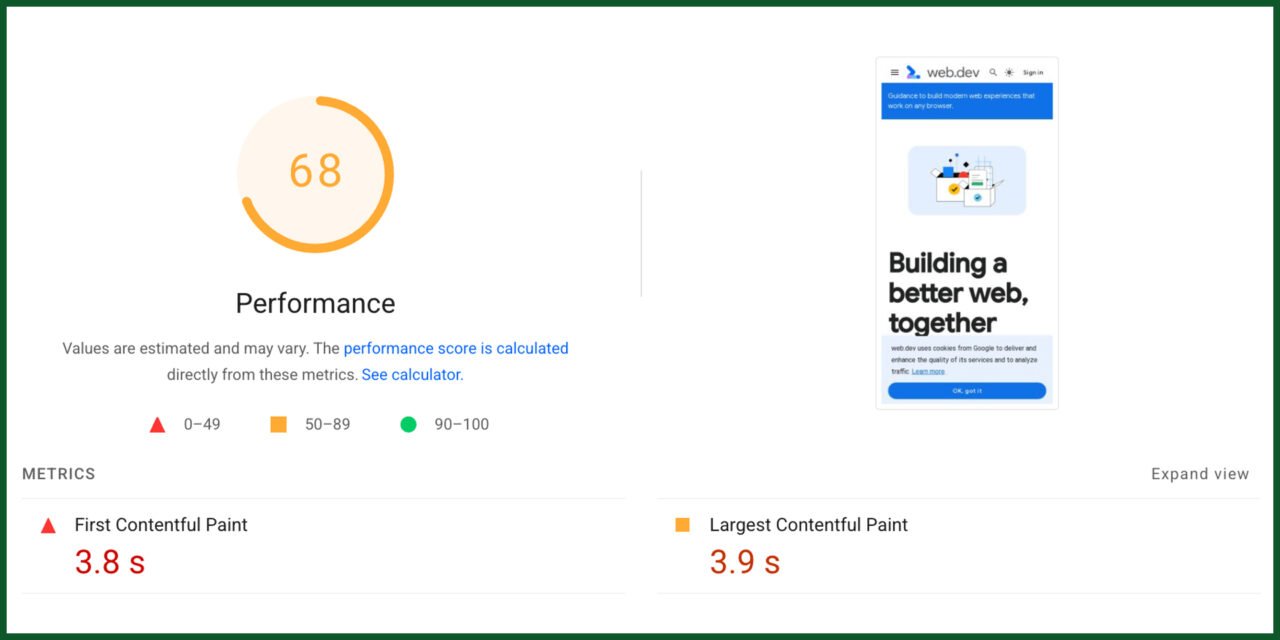The height and width of the screenshot is (640, 1280).
Task: Toggle the theme icon in the web.dev preview
Action: [1009, 72]
